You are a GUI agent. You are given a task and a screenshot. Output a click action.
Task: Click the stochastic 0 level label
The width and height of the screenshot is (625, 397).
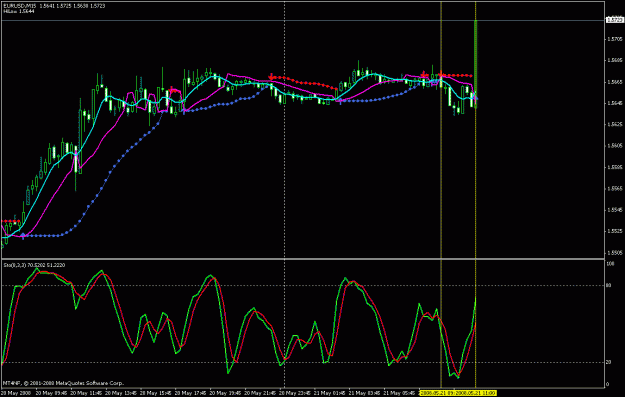608,384
